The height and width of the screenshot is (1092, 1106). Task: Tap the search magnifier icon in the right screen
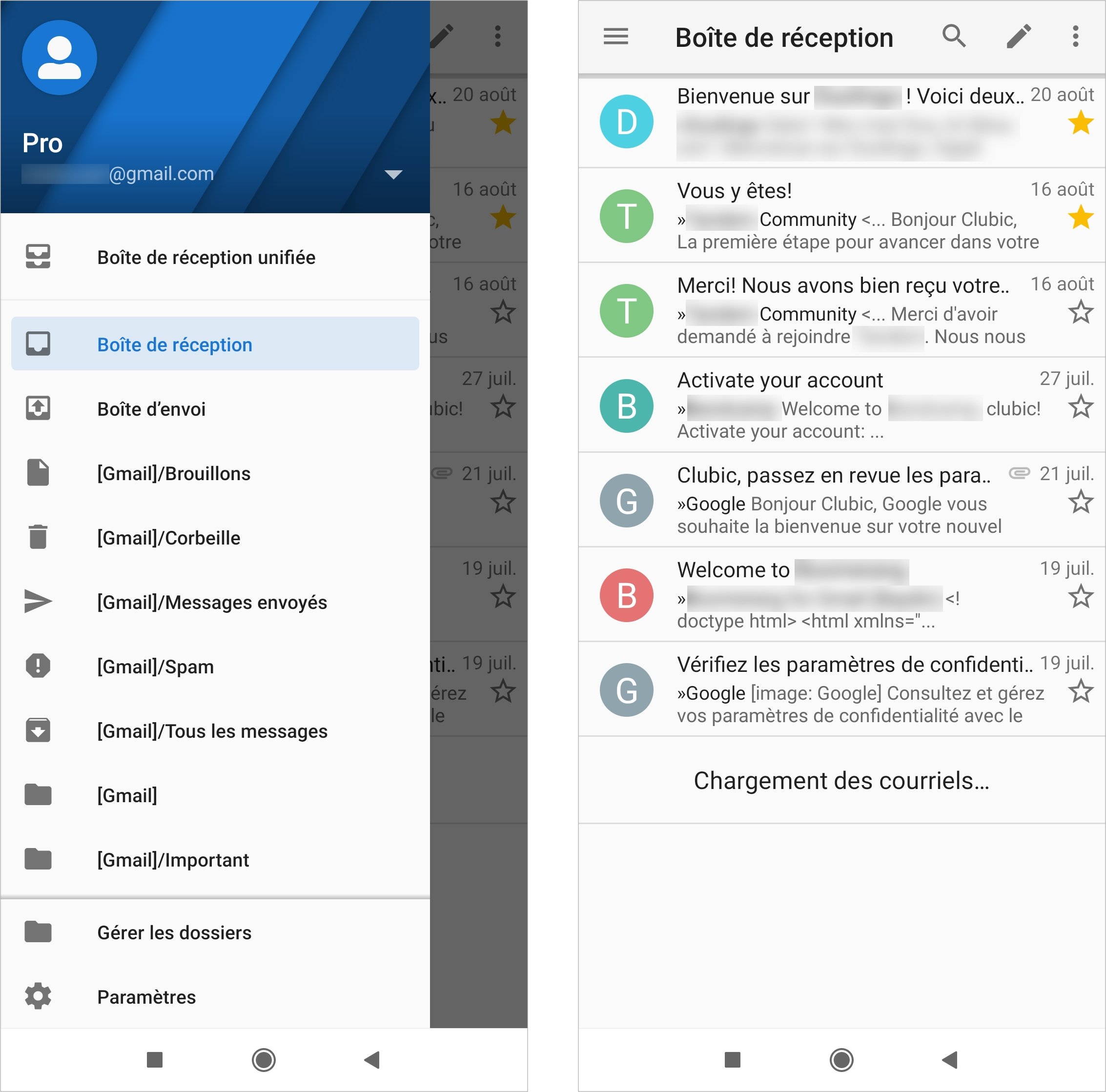(954, 36)
